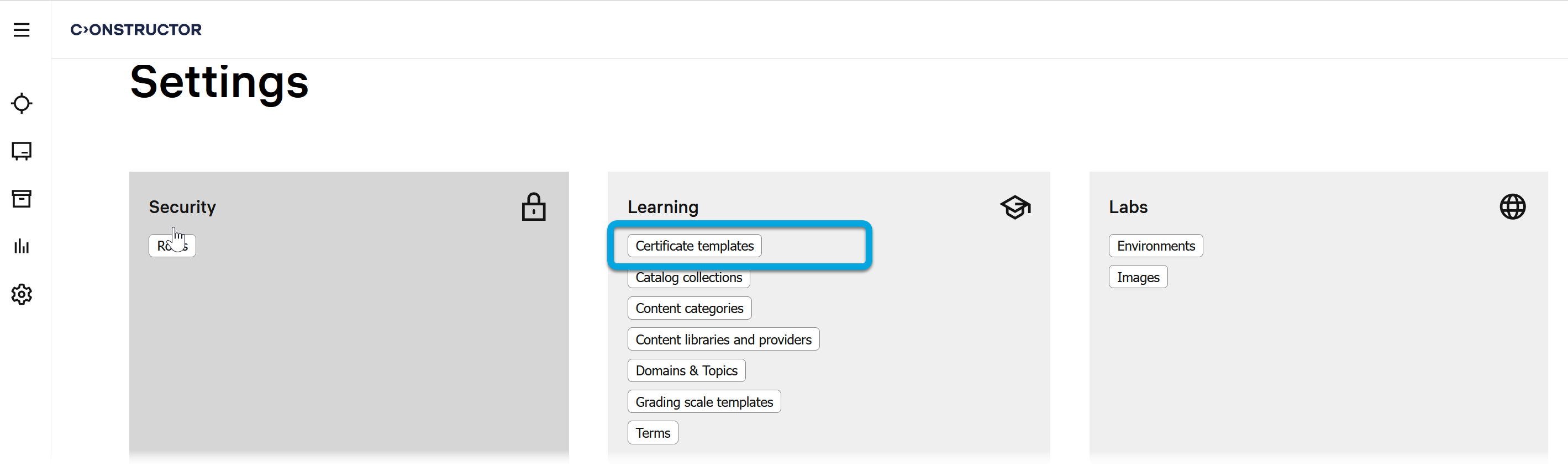This screenshot has width=1568, height=467.
Task: Click the Security padlock icon
Action: [533, 207]
